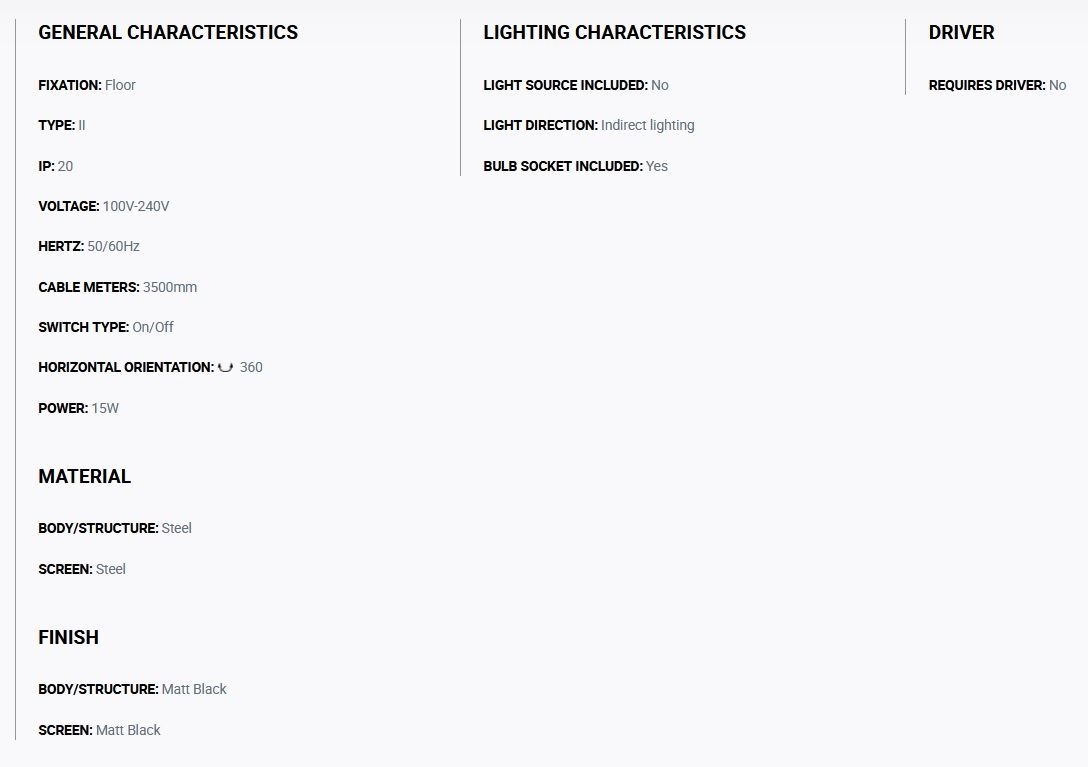Click the Light Source Included label
Viewport: 1088px width, 767px height.
coord(566,85)
